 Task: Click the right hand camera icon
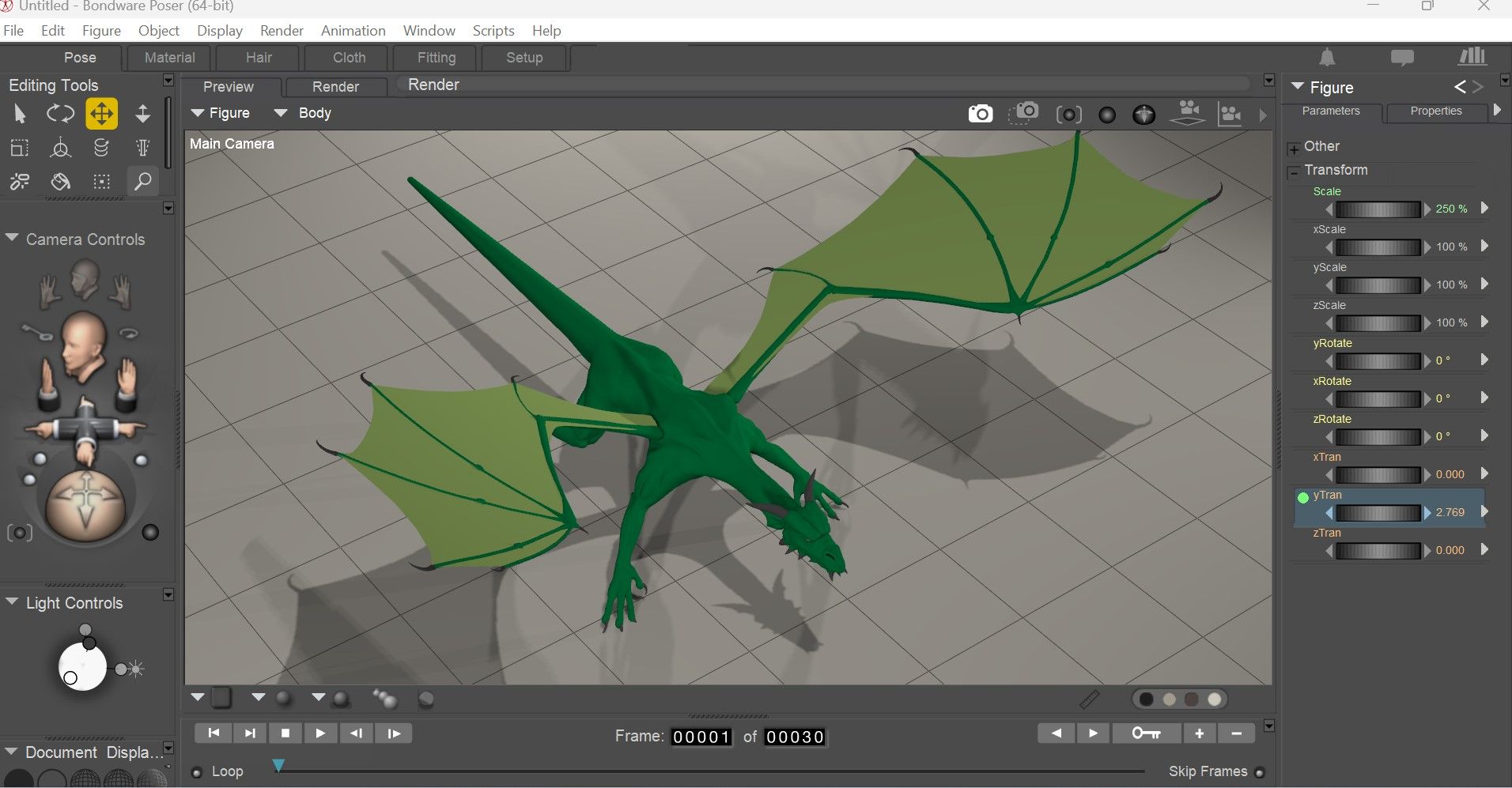coord(120,292)
